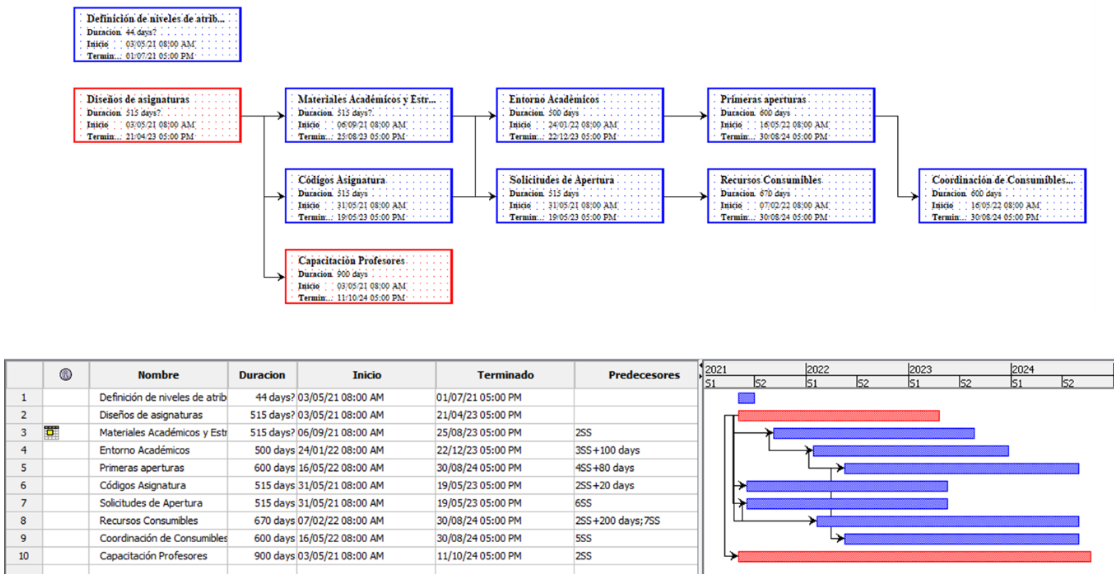1118x577 pixels.
Task: Select row number 5 in task table
Action: coord(24,467)
